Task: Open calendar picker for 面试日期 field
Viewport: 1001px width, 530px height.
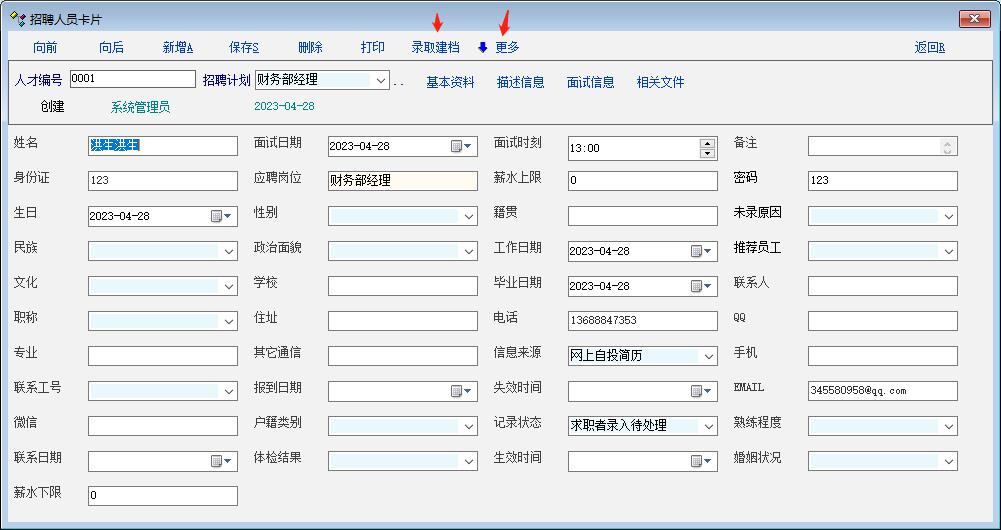Action: click(461, 146)
